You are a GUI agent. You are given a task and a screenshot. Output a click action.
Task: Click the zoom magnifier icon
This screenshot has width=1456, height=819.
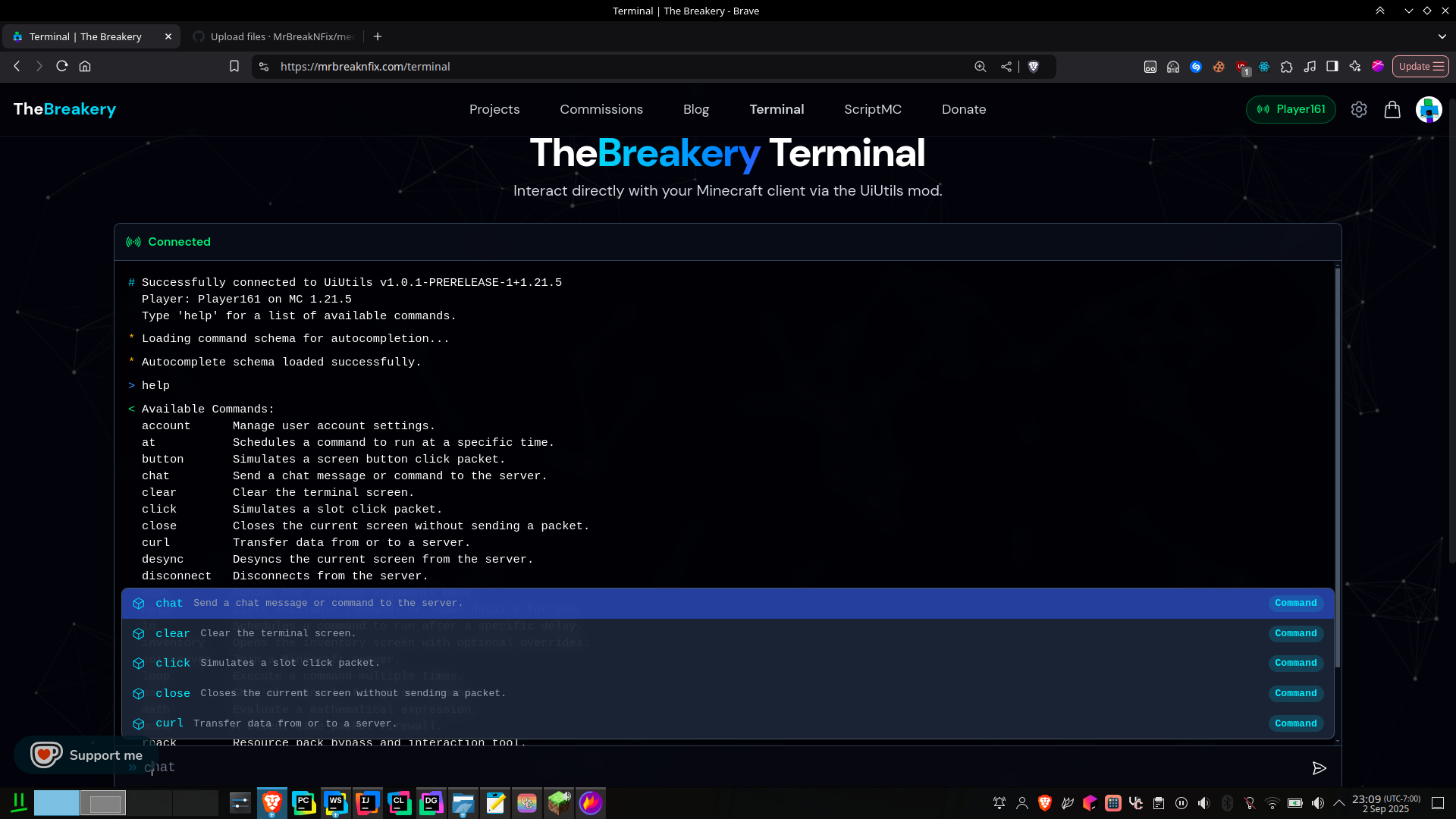pos(981,67)
